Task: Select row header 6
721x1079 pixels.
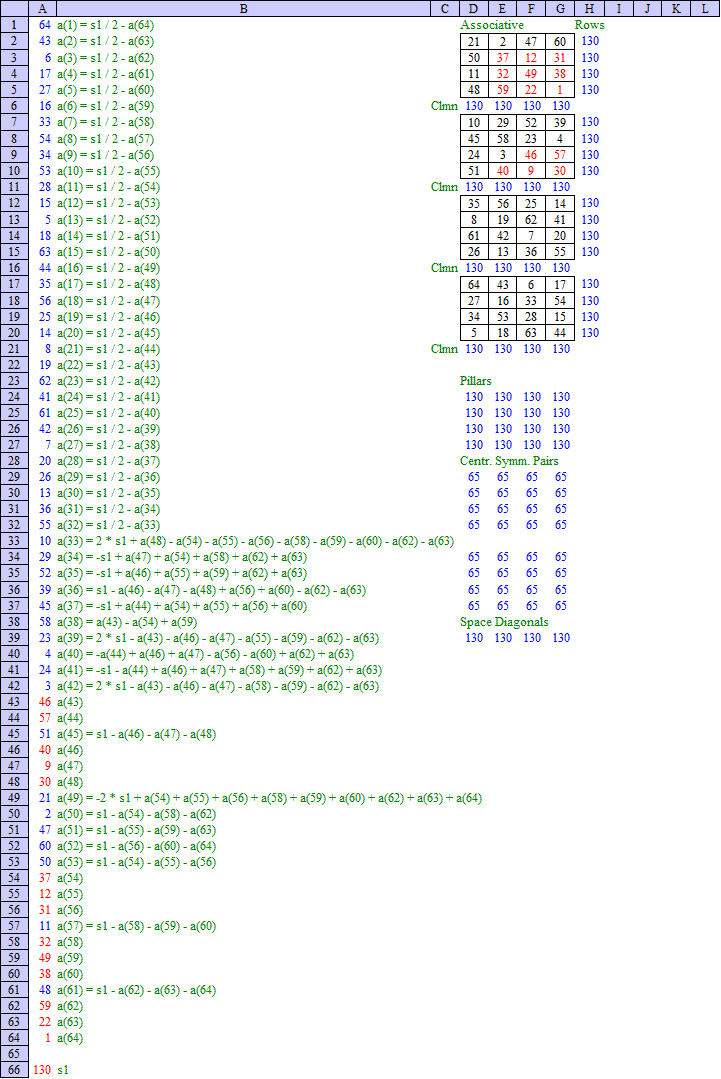Action: click(x=14, y=106)
